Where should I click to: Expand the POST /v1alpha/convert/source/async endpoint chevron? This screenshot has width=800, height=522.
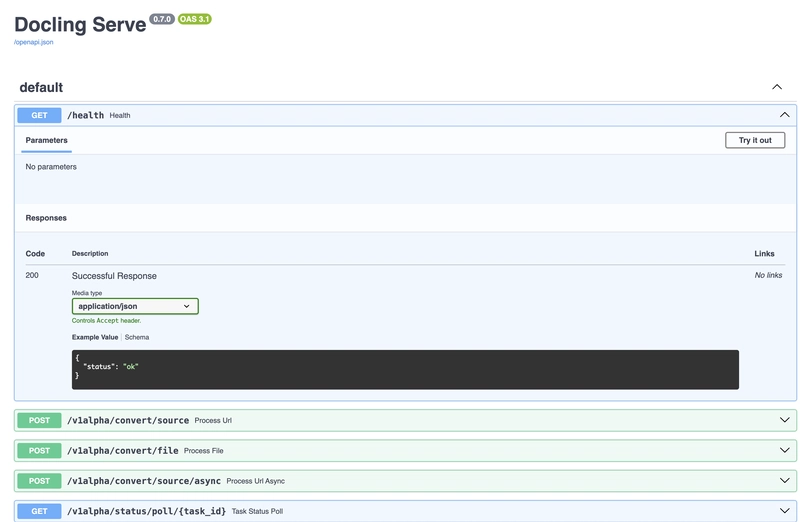tap(784, 481)
